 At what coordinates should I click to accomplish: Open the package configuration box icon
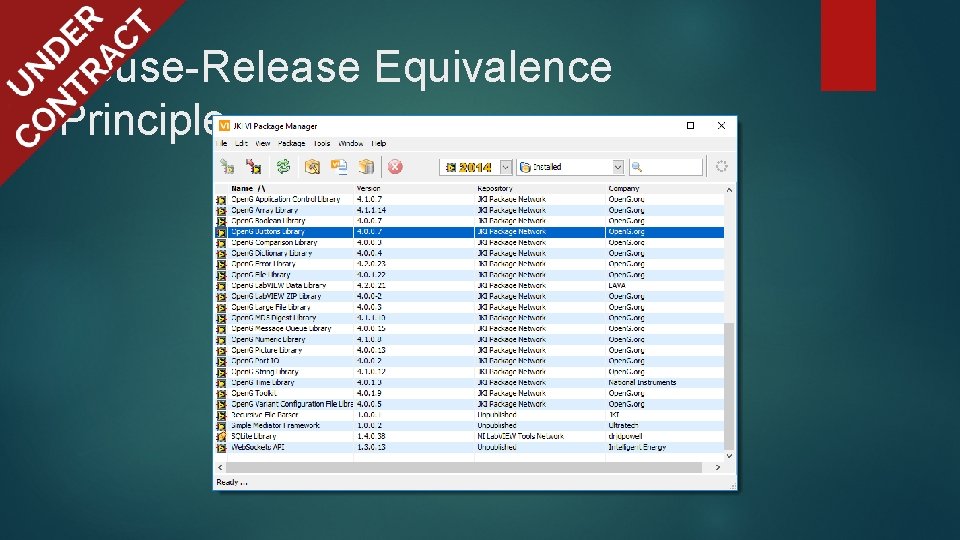click(x=366, y=166)
